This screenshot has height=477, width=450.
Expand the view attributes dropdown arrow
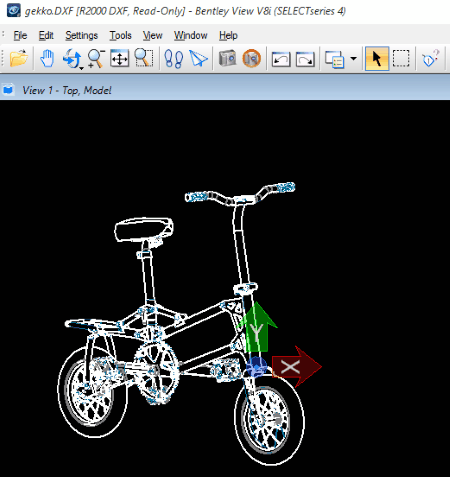353,59
